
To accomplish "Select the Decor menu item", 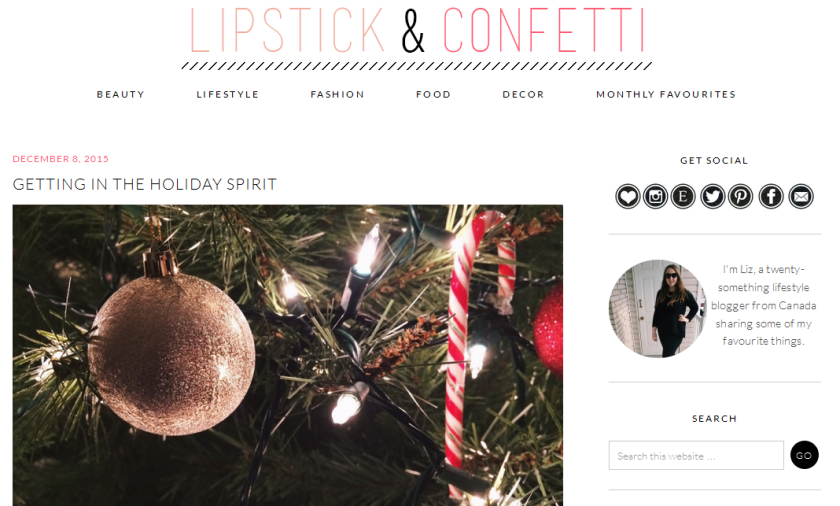I will point(523,94).
